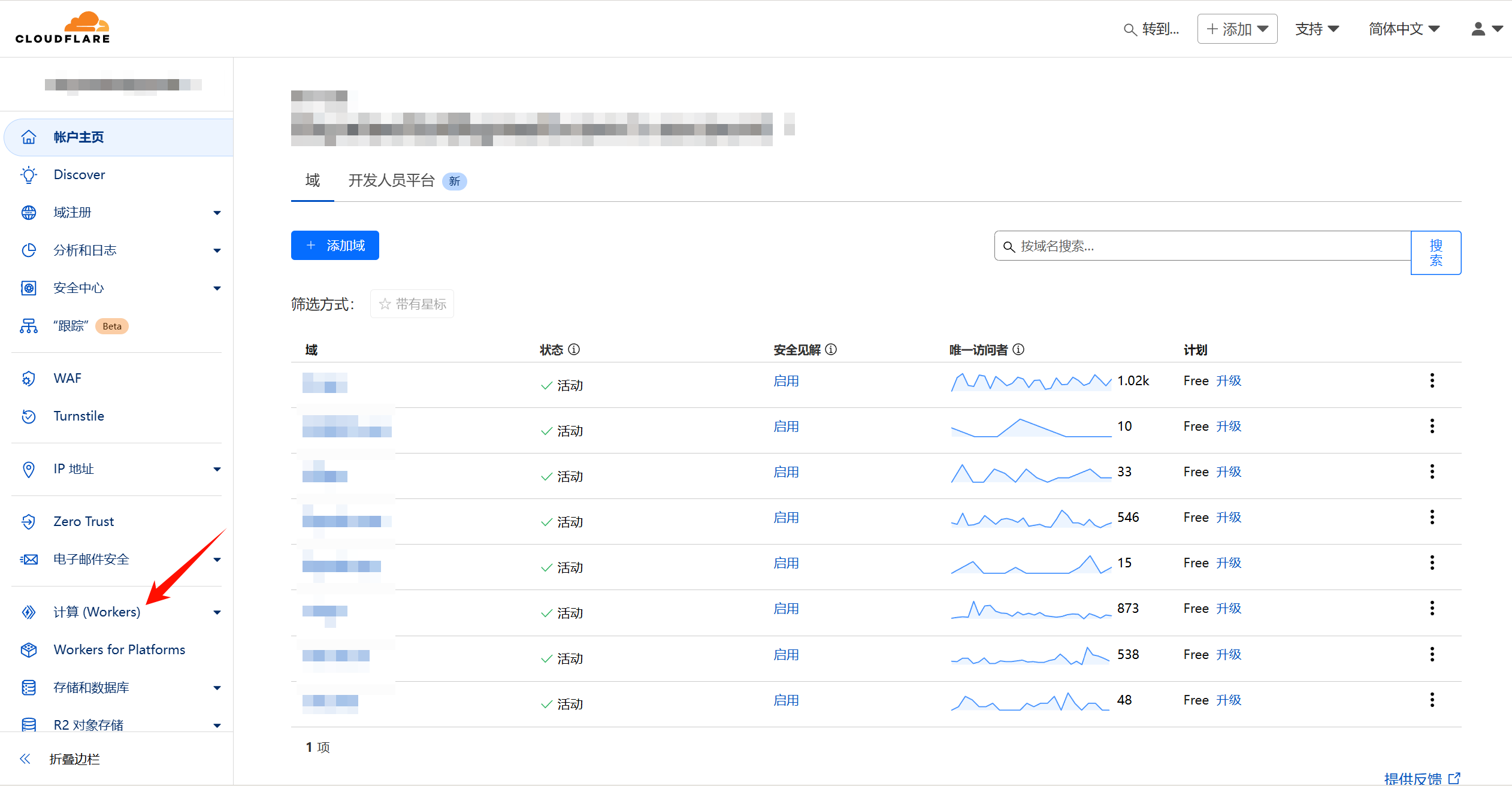
Task: Click the 计算 (Workers) icon
Action: (x=29, y=612)
